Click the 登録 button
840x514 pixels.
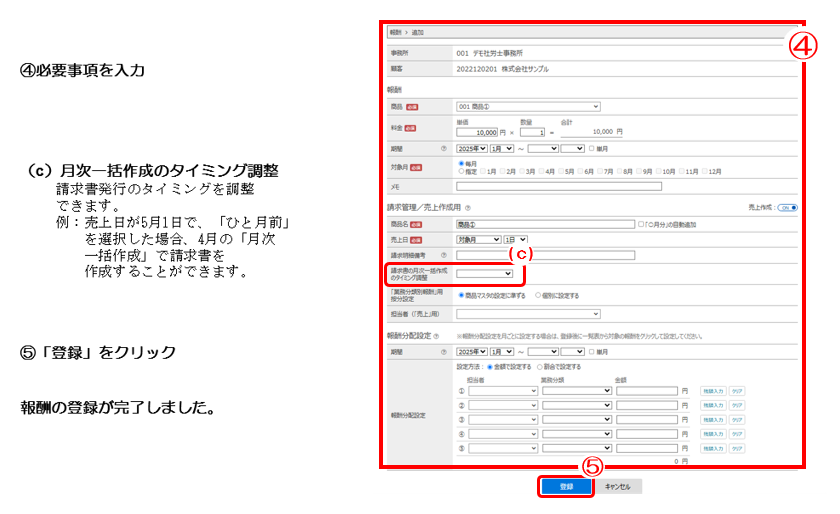pos(566,486)
